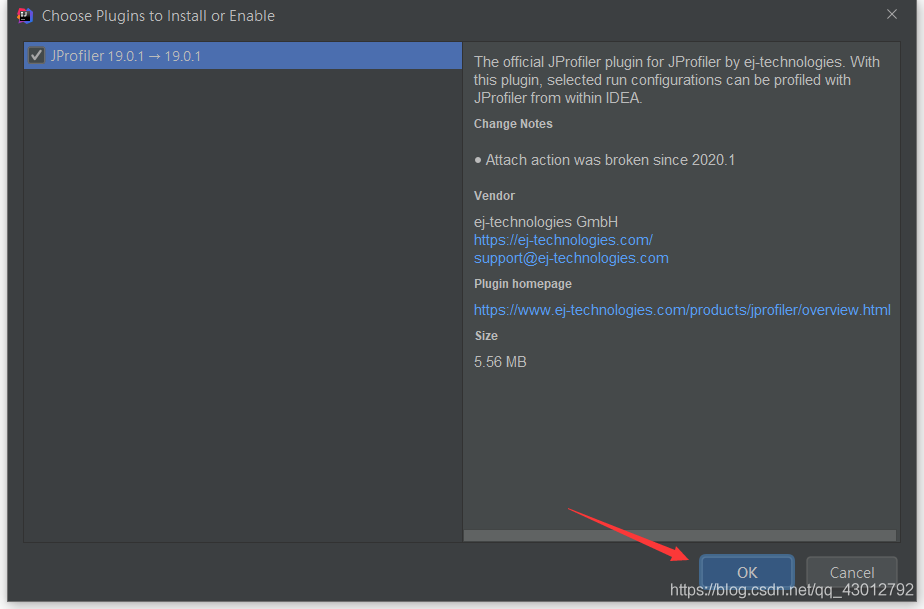Click empty area below JProfiler in plugin list
The width and height of the screenshot is (924, 609).
[x=242, y=300]
